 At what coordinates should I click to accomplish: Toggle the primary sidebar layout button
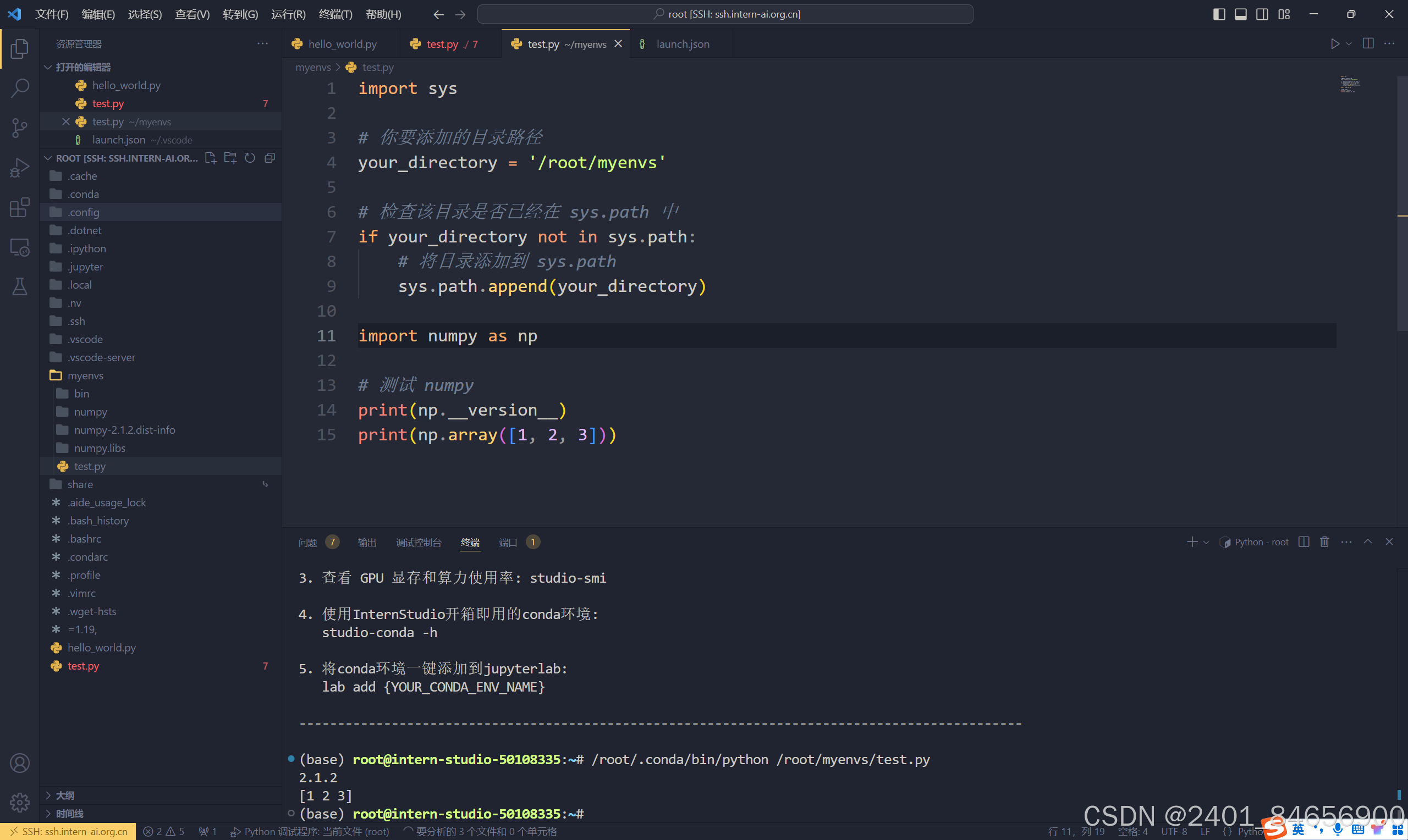point(1219,14)
